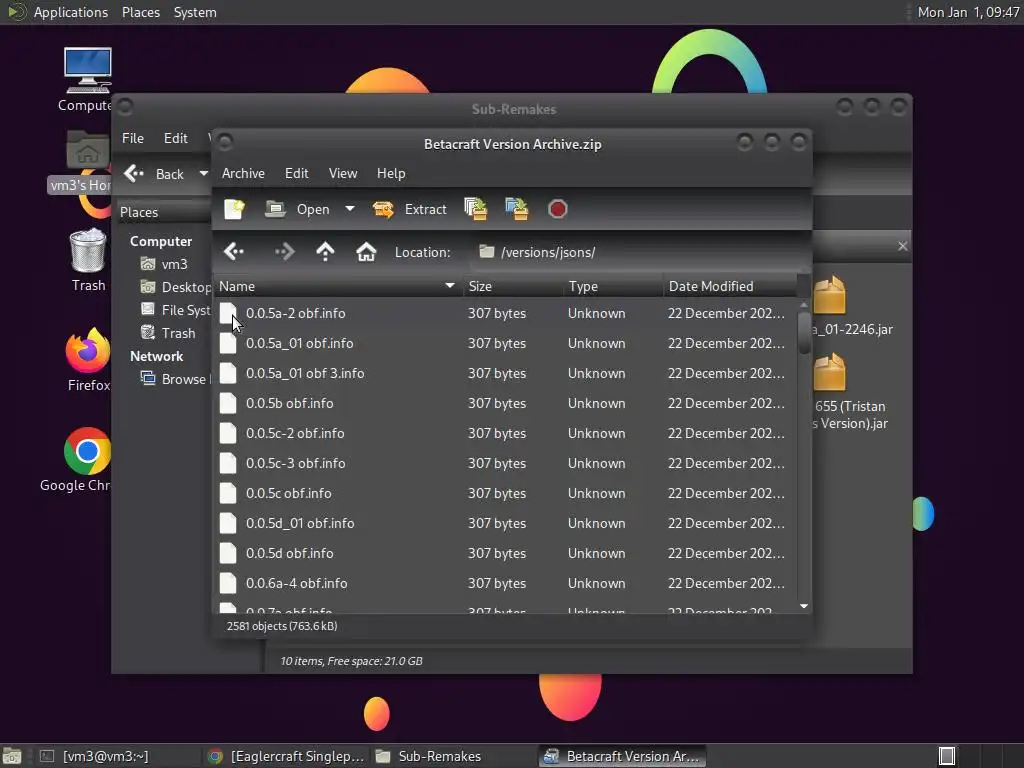The image size is (1024, 768).
Task: Click the archive list scrollbar thumb
Action: (x=804, y=333)
